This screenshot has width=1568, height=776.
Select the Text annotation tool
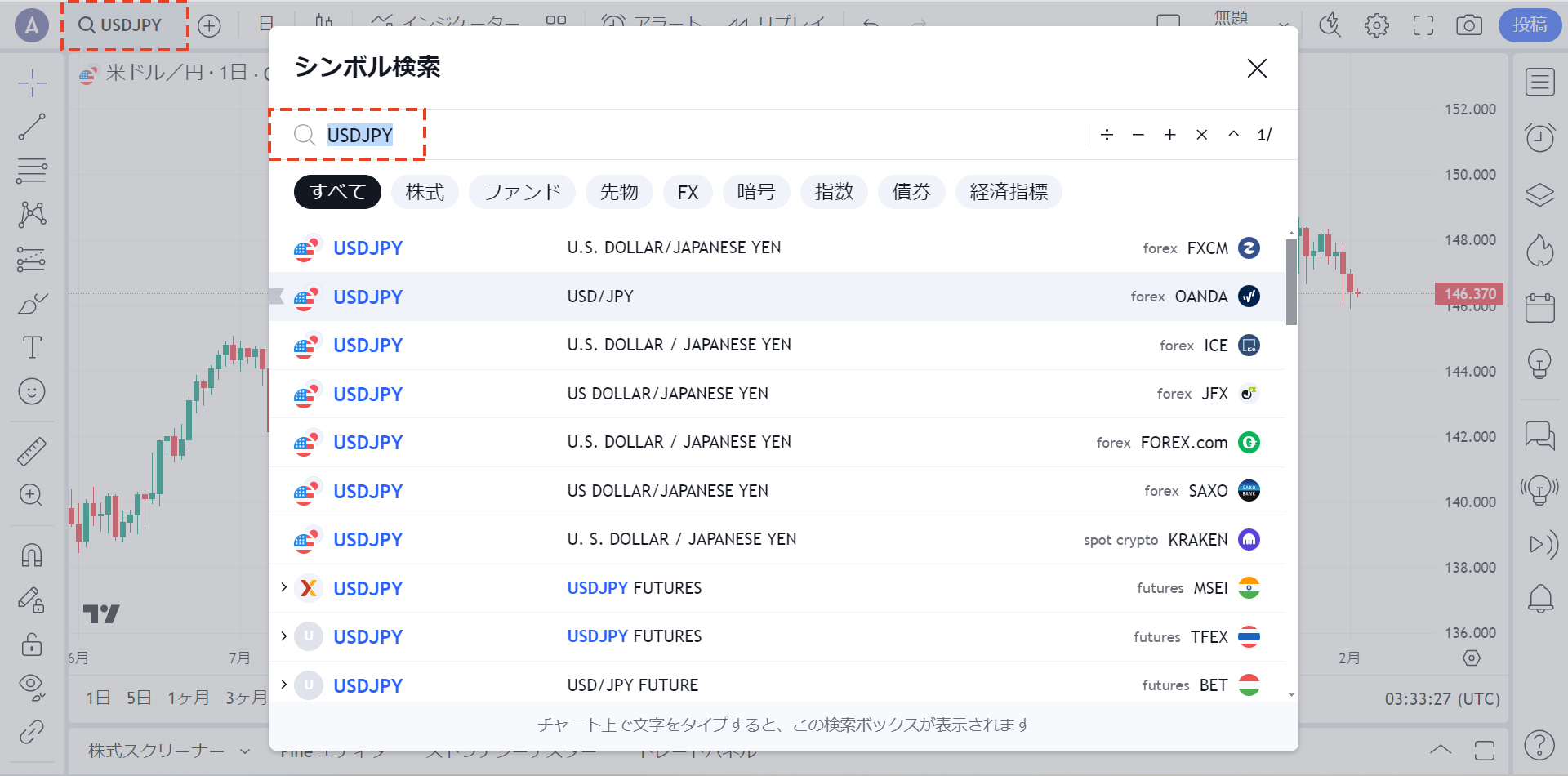(32, 348)
